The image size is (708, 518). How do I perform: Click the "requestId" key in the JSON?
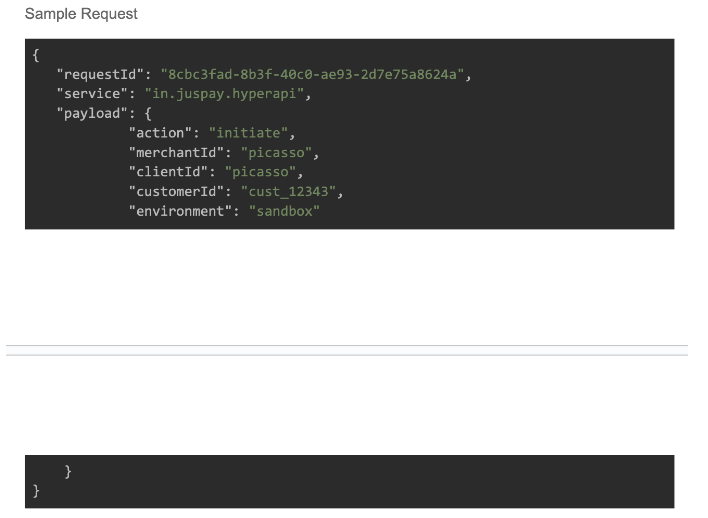pos(103,75)
